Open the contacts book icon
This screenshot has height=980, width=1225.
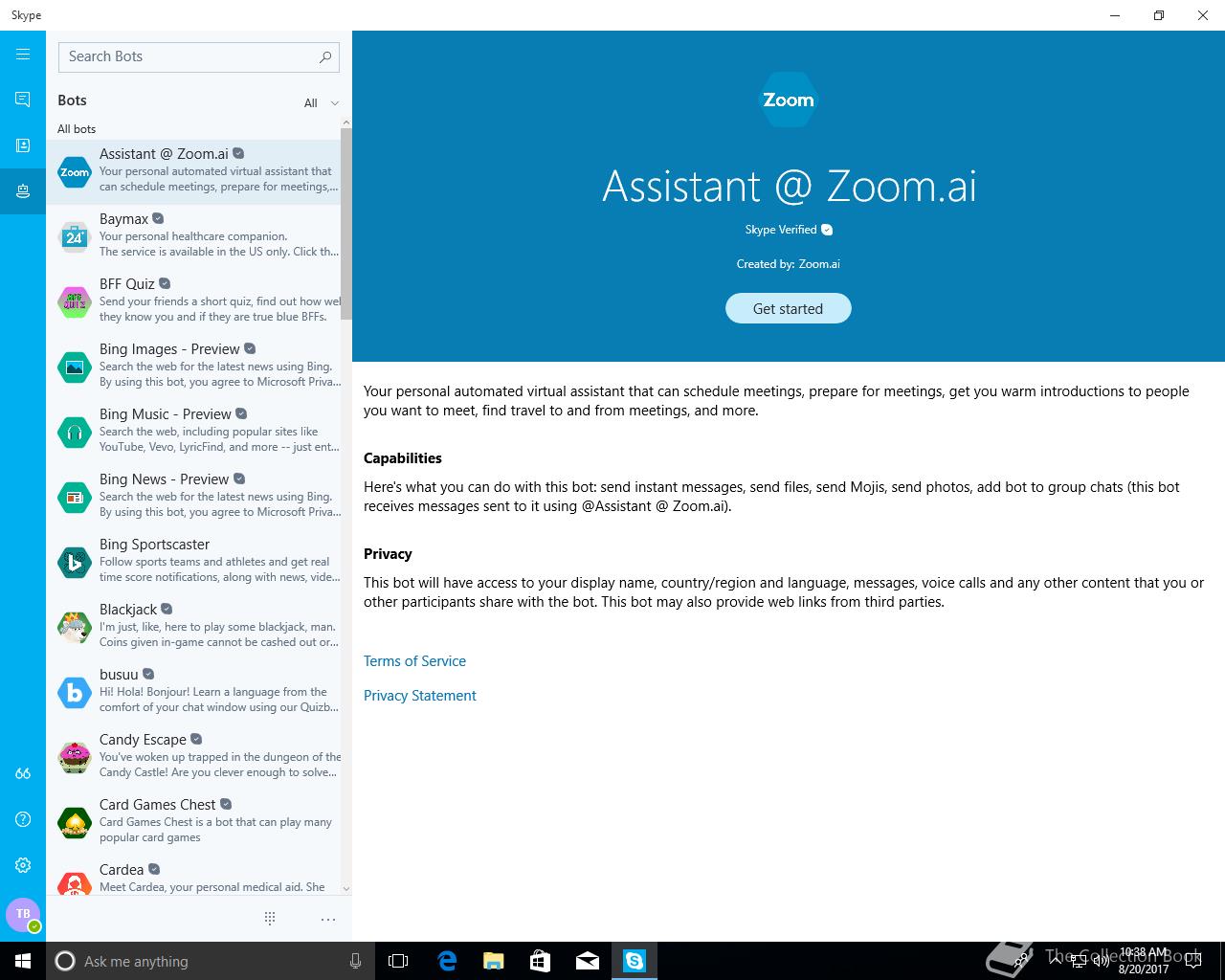click(x=23, y=145)
